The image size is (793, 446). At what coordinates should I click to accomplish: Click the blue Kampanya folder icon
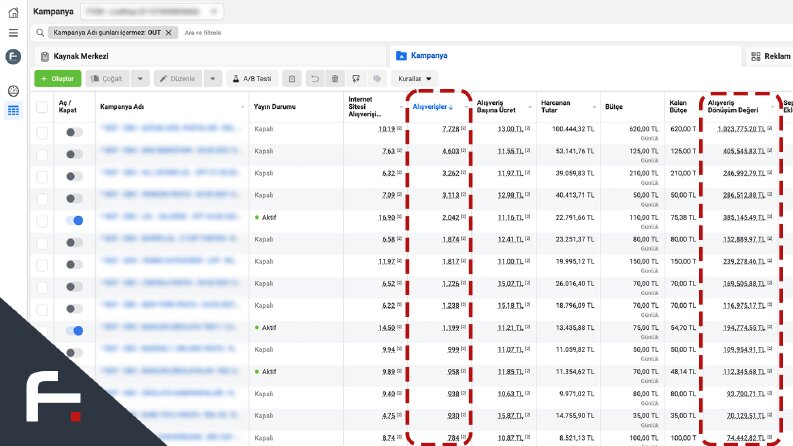(x=401, y=56)
